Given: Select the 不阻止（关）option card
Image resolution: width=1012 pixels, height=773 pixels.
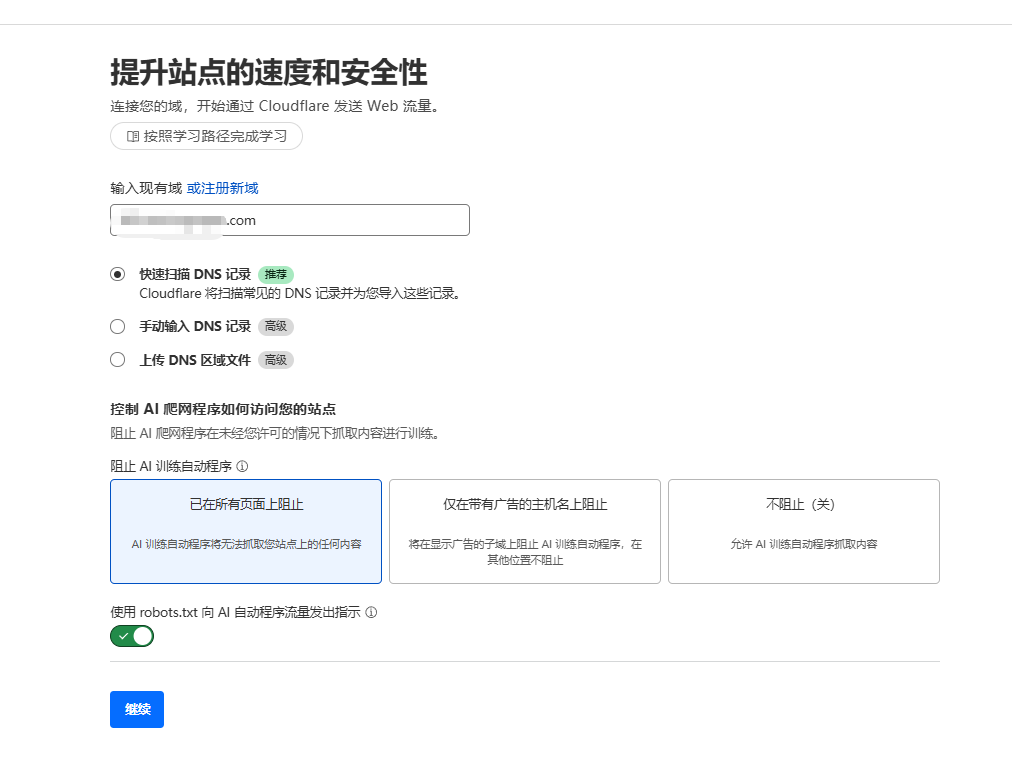Looking at the screenshot, I should (x=803, y=531).
